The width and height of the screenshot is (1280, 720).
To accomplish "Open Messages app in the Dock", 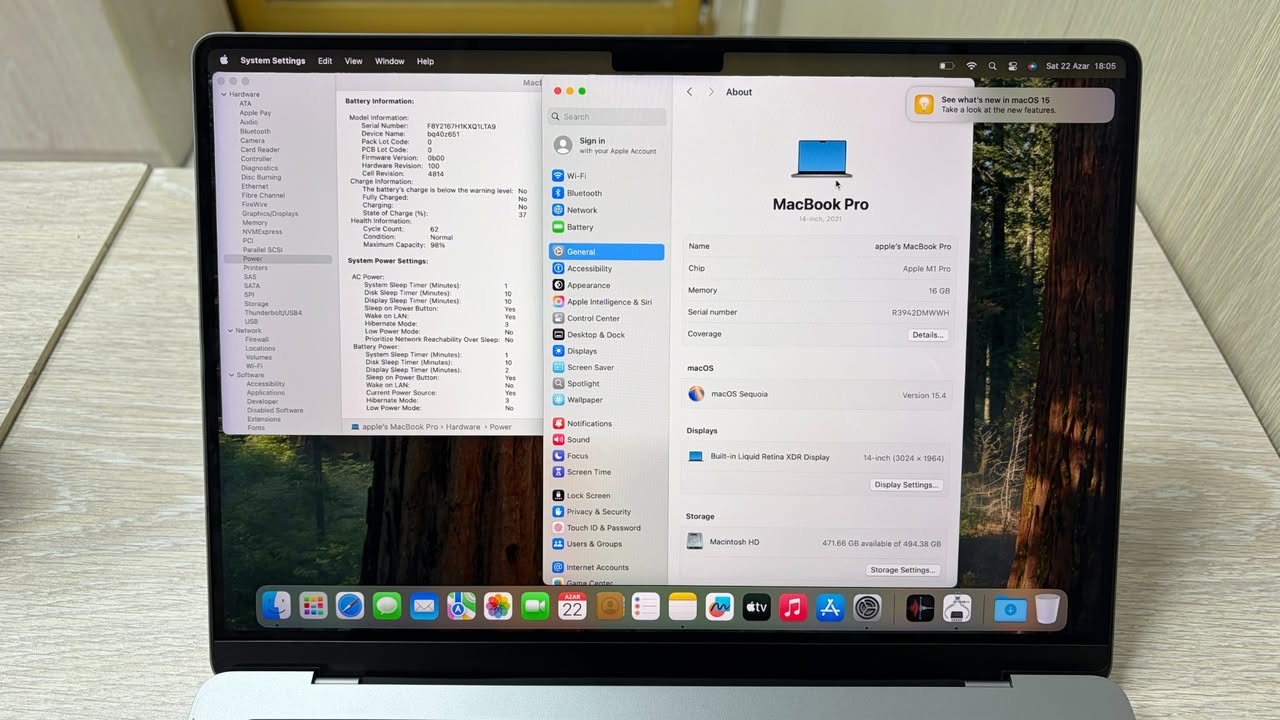I will [387, 605].
